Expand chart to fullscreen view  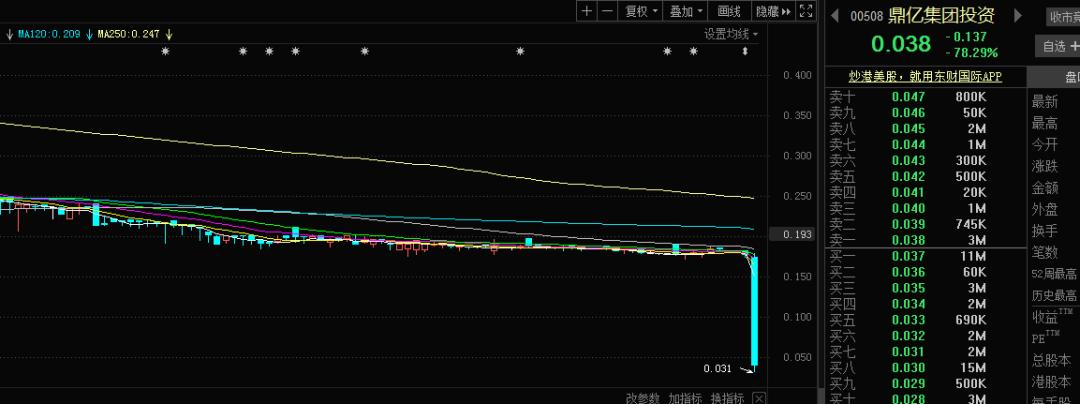click(808, 11)
